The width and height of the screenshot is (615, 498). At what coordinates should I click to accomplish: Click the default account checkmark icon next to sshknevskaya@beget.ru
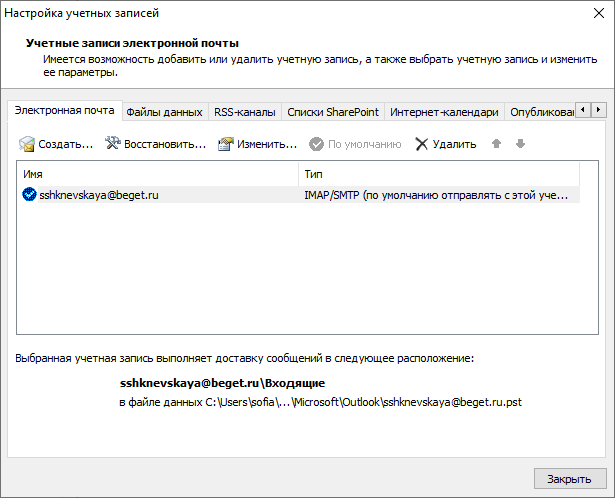(29, 194)
